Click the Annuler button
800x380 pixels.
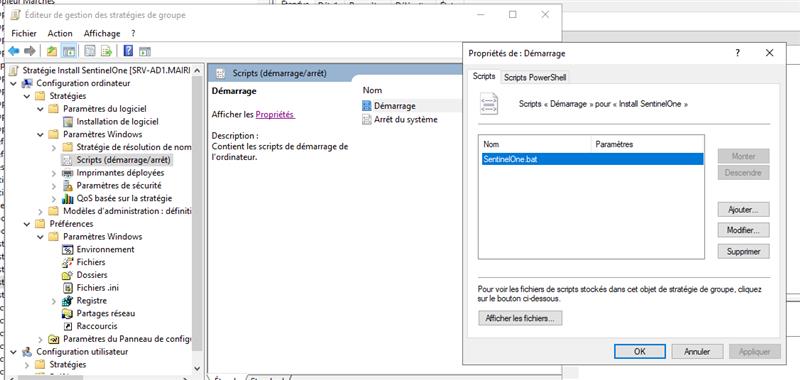click(x=697, y=351)
